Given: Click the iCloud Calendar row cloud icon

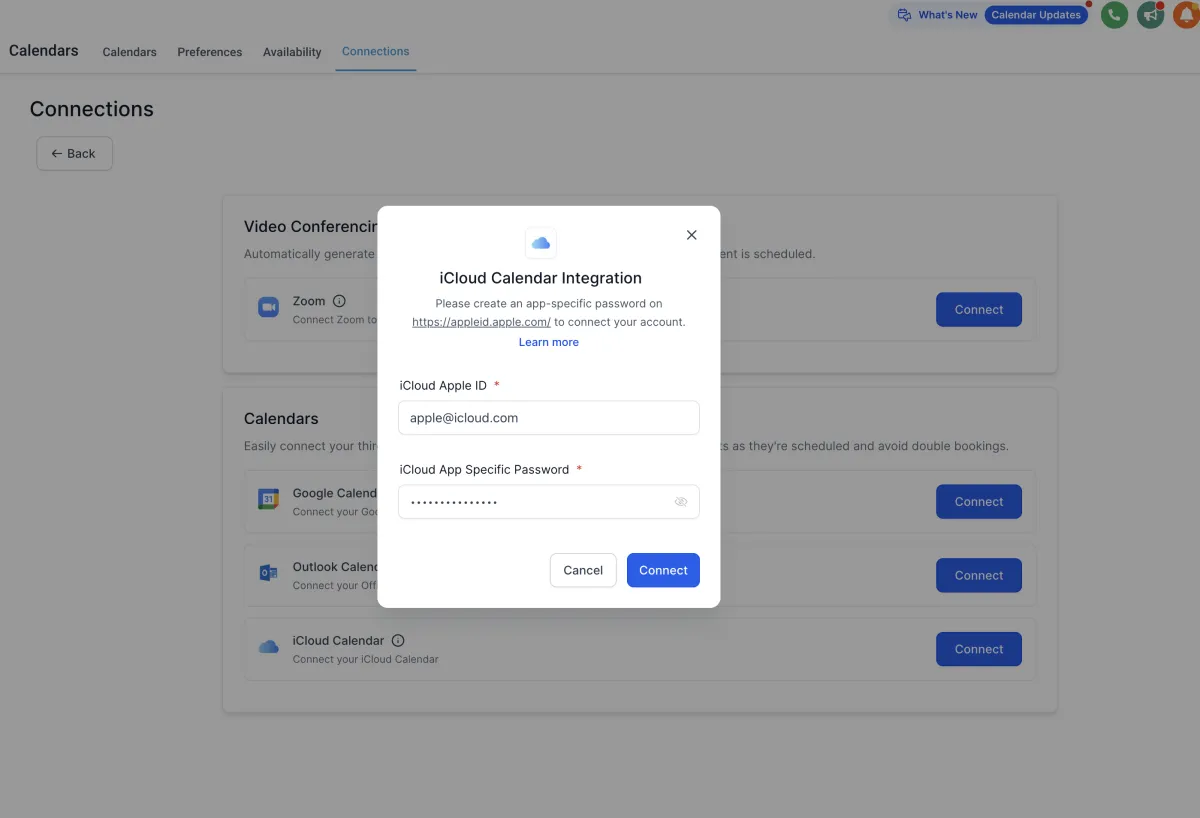Looking at the screenshot, I should coord(268,647).
